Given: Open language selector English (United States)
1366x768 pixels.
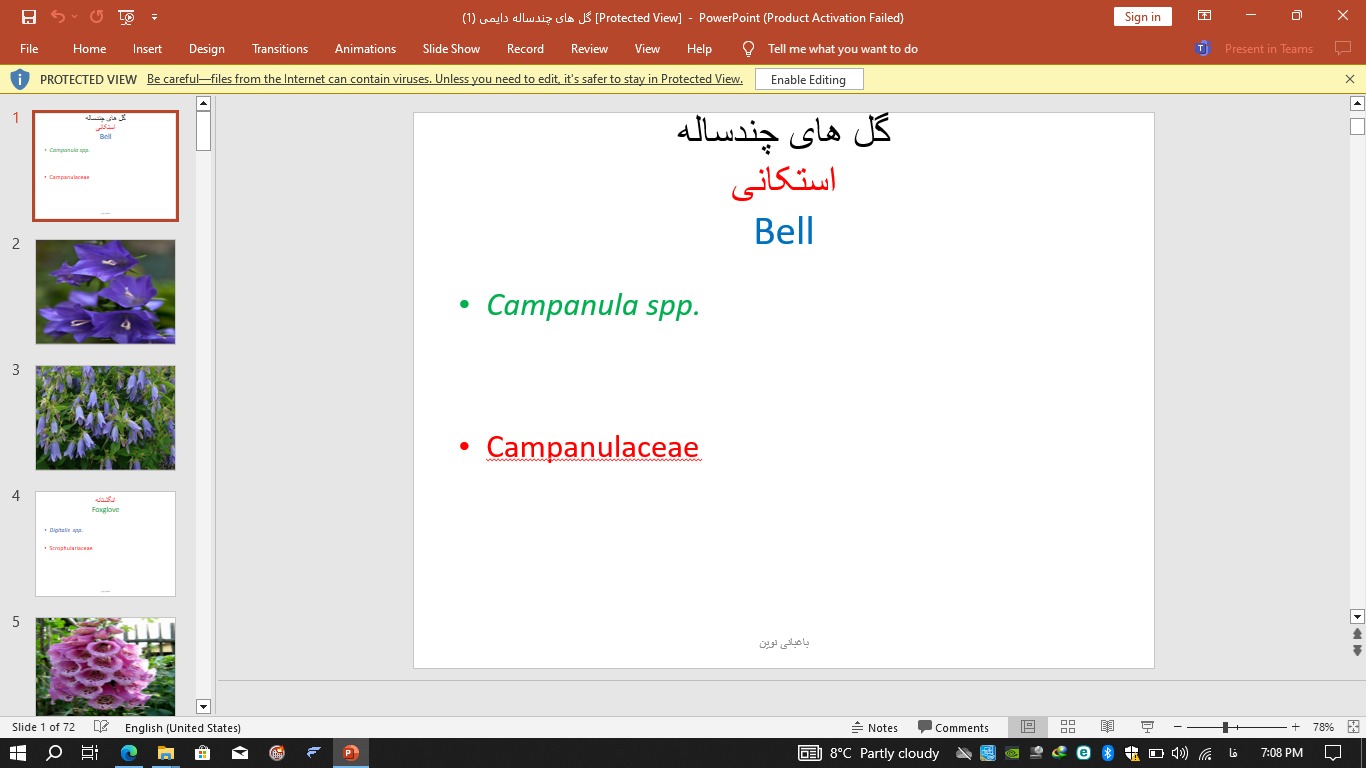Looking at the screenshot, I should coord(182,727).
